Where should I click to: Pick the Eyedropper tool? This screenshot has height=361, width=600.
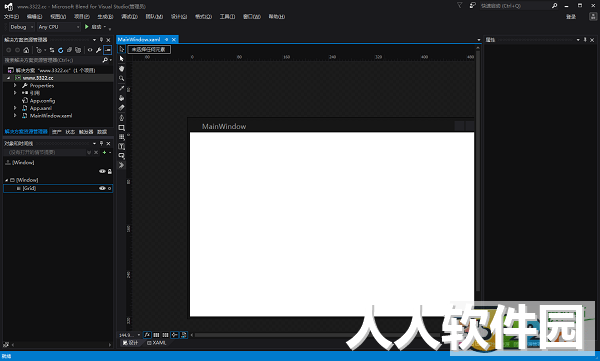(122, 88)
